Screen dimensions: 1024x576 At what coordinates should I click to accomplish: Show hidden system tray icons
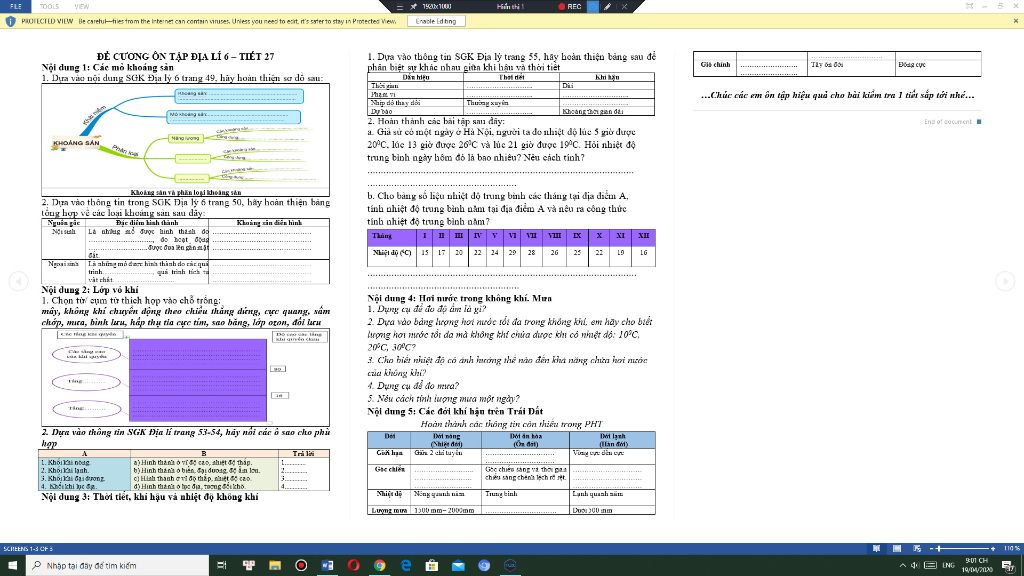[903, 566]
